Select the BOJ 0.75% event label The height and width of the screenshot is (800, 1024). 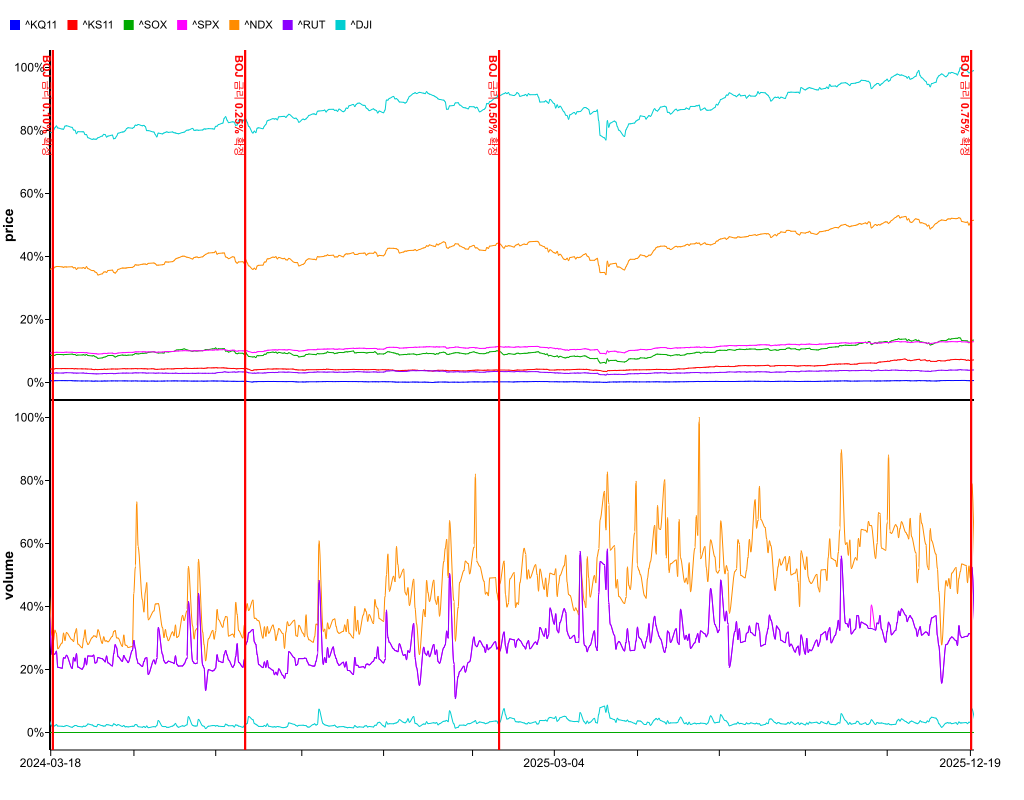click(x=965, y=107)
